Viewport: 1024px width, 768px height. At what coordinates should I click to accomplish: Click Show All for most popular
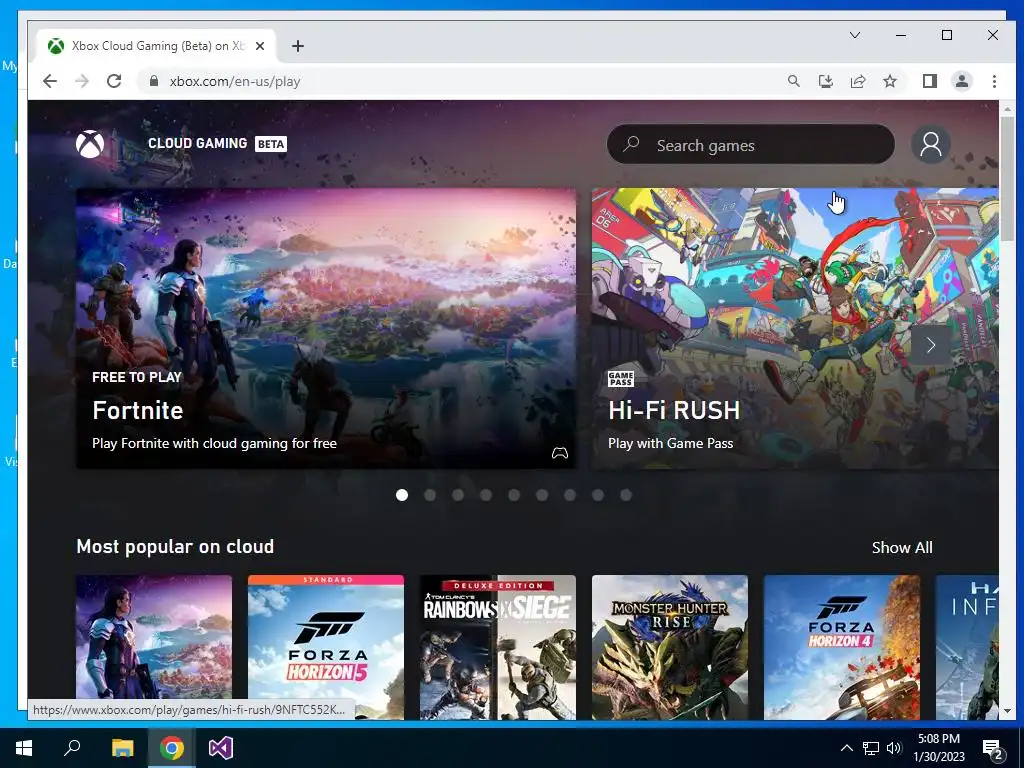(902, 547)
